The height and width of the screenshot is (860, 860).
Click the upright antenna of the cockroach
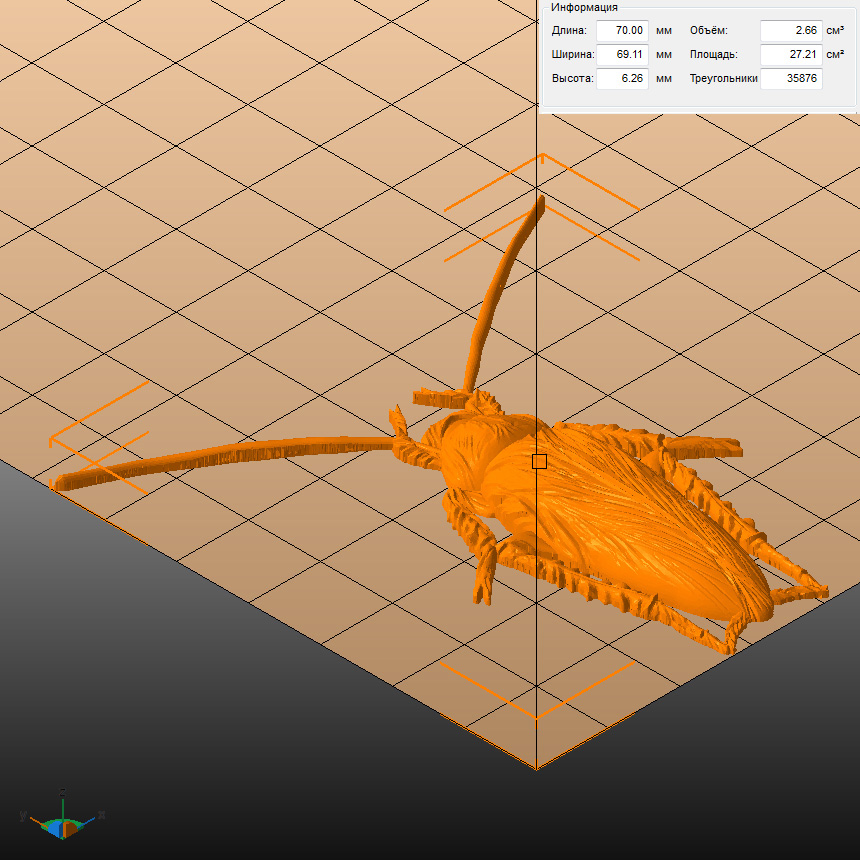(x=493, y=300)
